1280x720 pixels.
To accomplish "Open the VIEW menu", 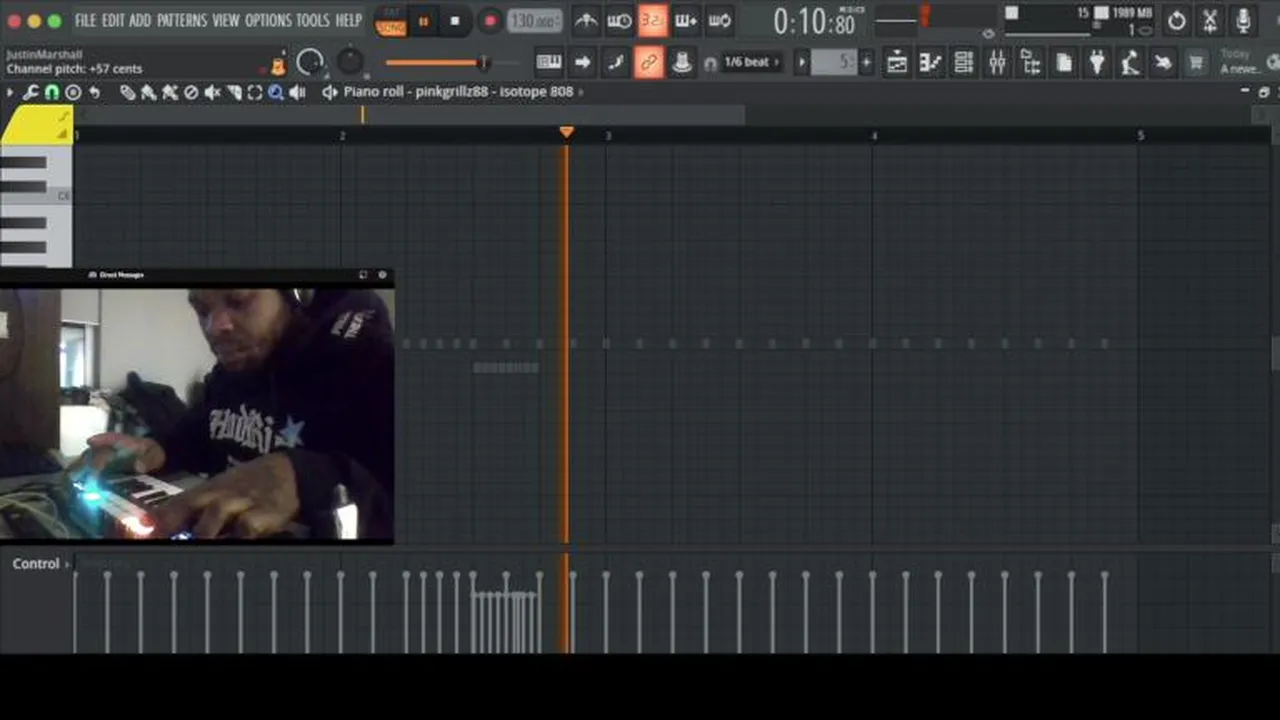I will click(x=226, y=20).
